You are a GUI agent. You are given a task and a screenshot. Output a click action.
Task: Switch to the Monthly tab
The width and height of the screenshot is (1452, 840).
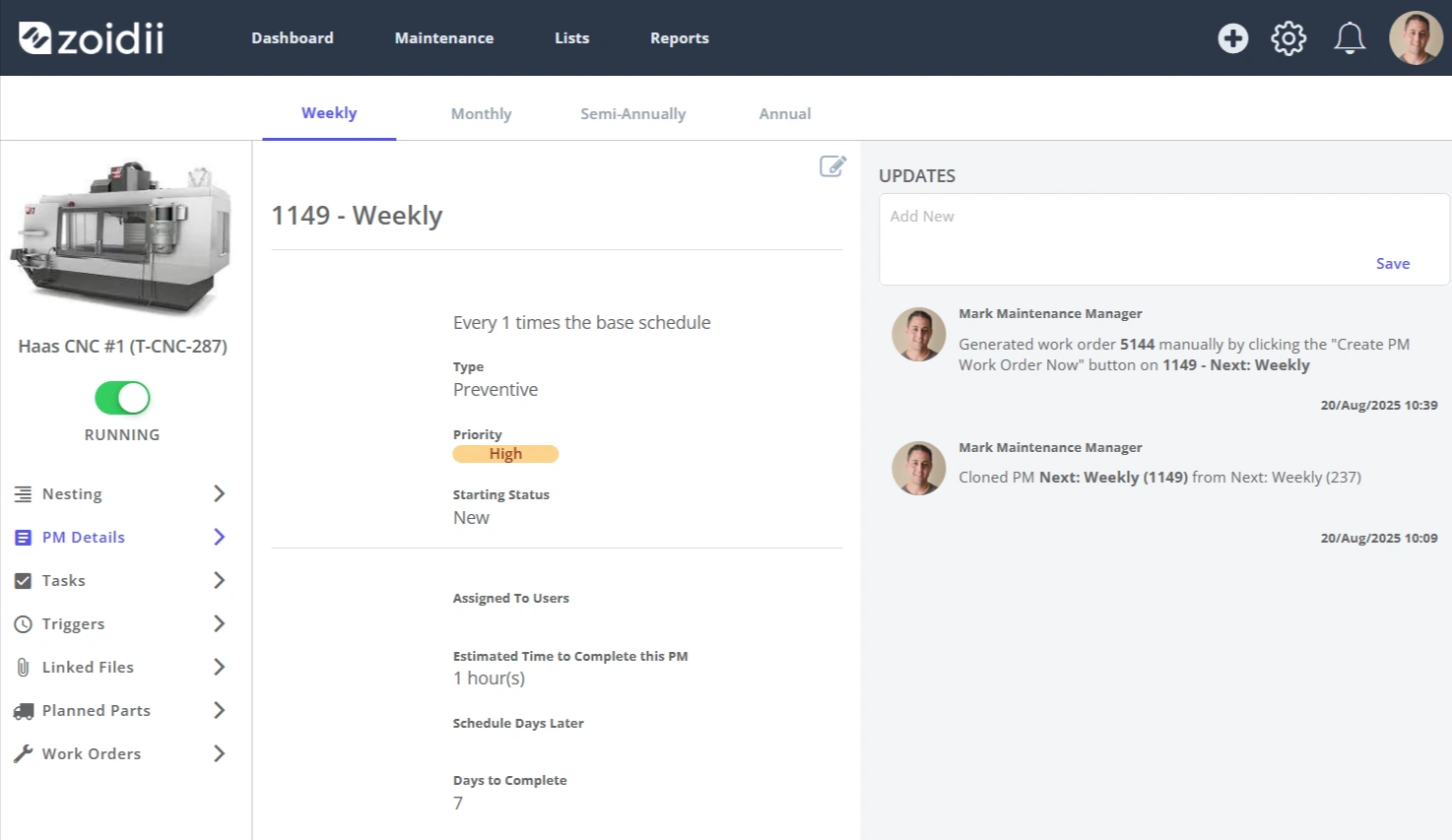pyautogui.click(x=481, y=114)
